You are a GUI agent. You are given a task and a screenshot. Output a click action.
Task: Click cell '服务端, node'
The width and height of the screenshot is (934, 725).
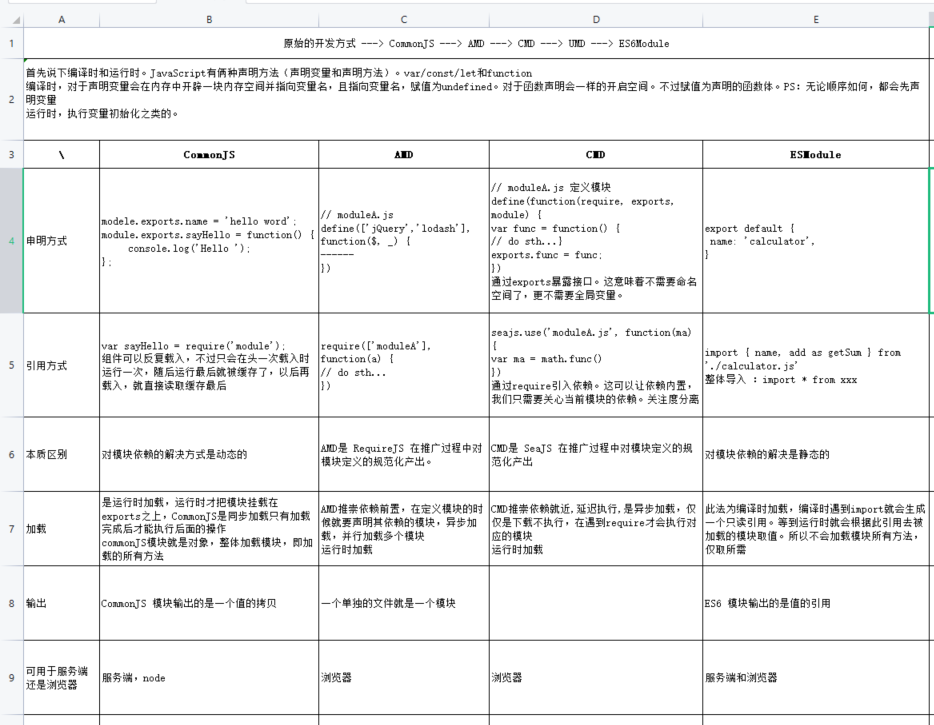coord(209,678)
